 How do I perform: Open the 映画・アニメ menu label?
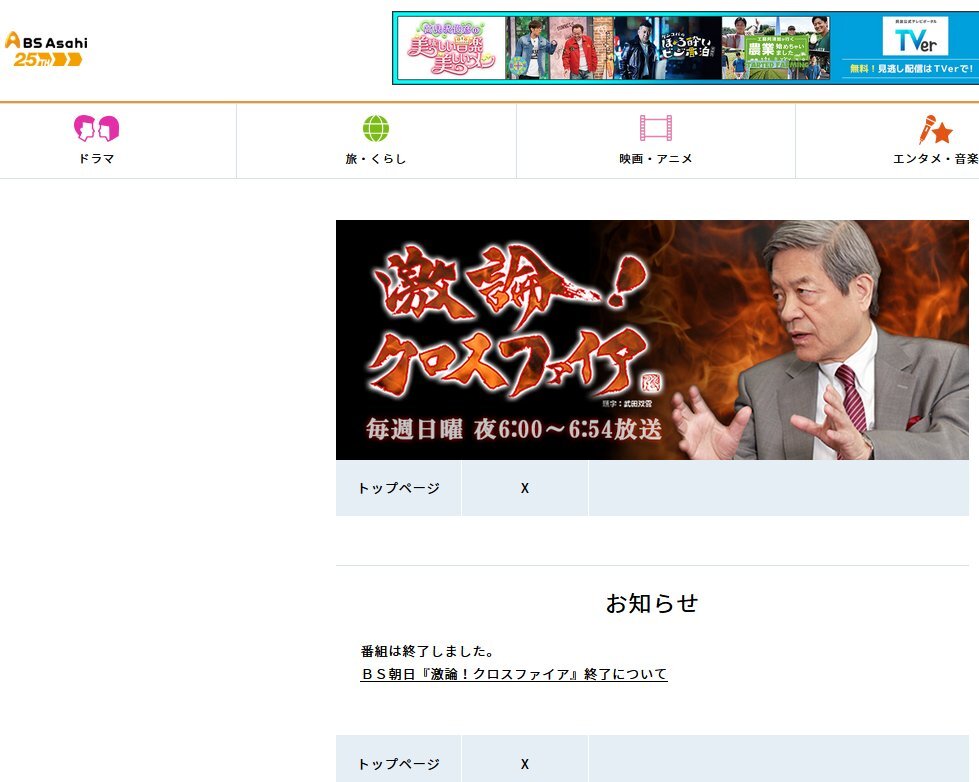click(656, 159)
